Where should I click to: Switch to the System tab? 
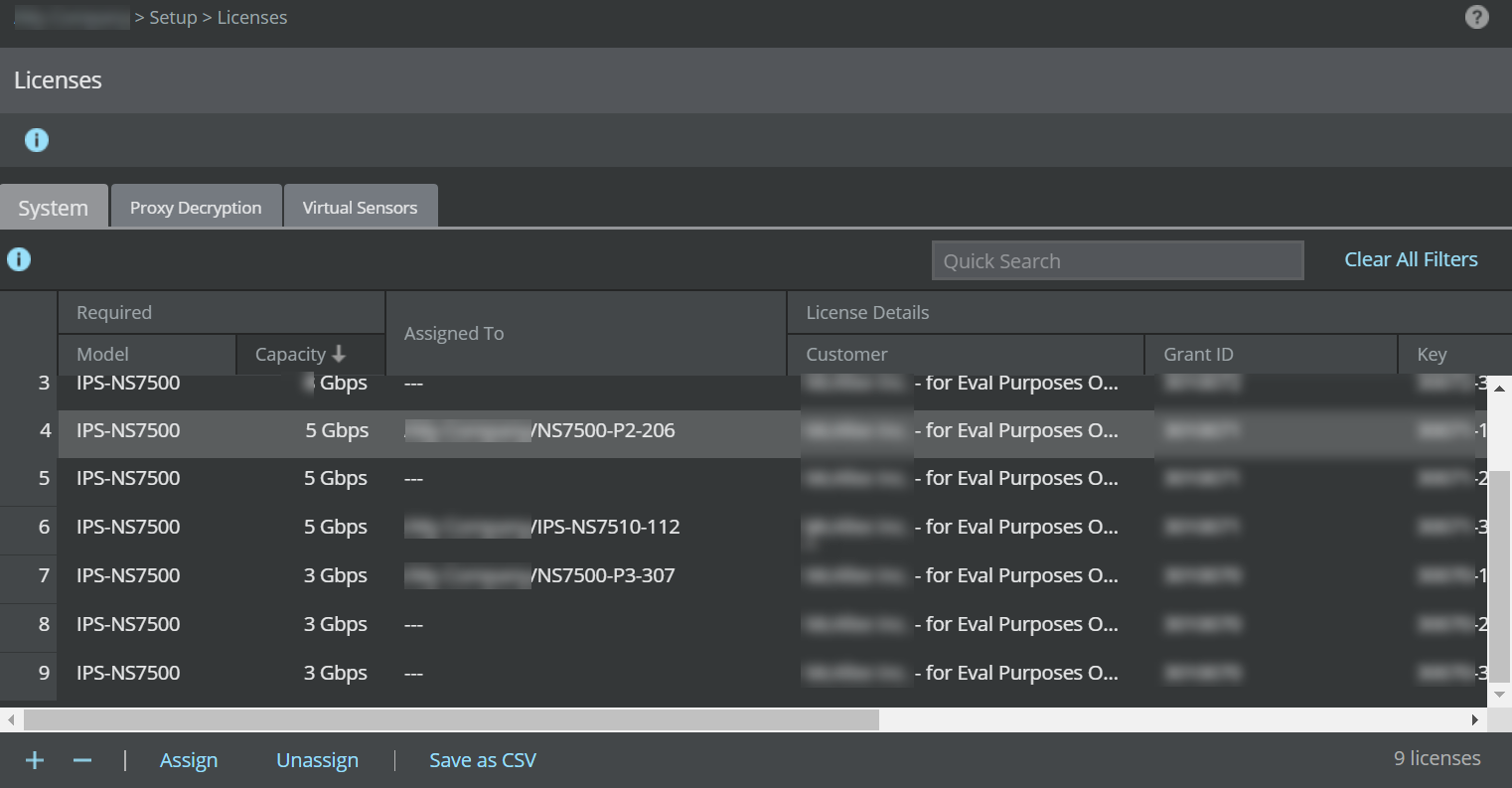(x=54, y=207)
